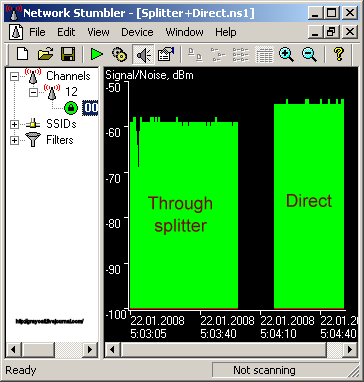
Task: Open a file using folder icon
Action: [x=45, y=54]
